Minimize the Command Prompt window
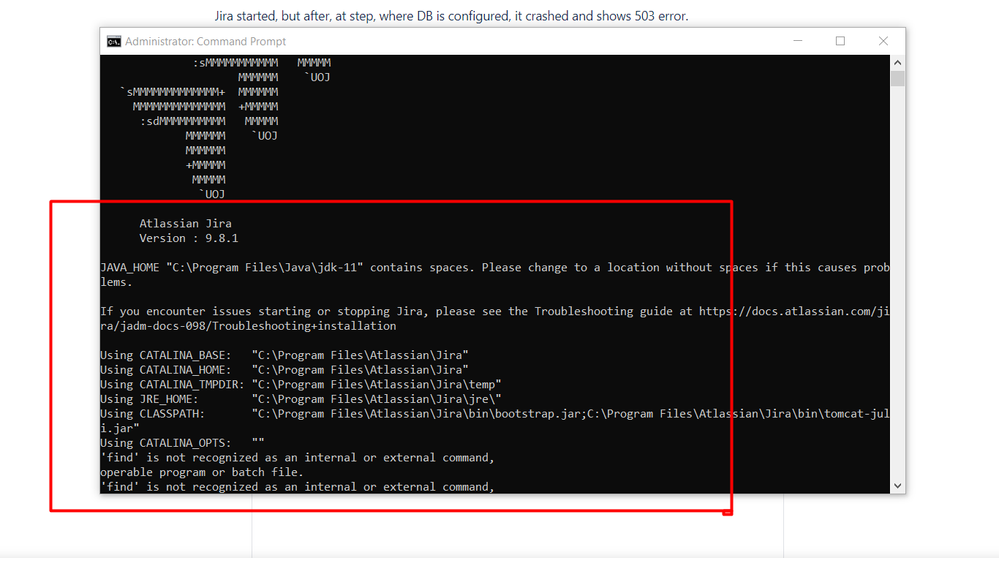 pyautogui.click(x=798, y=41)
